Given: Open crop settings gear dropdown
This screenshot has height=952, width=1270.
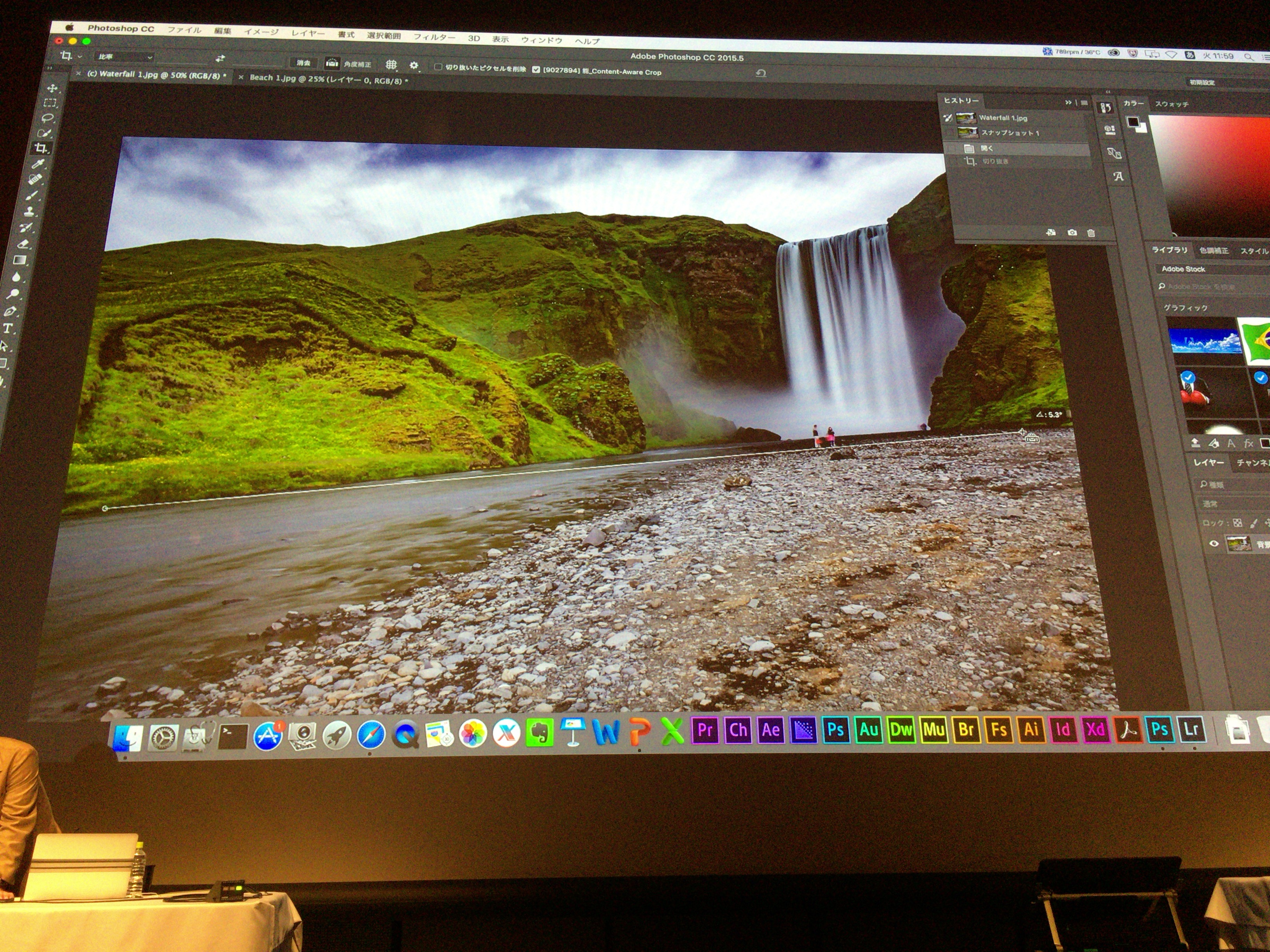Looking at the screenshot, I should 414,65.
